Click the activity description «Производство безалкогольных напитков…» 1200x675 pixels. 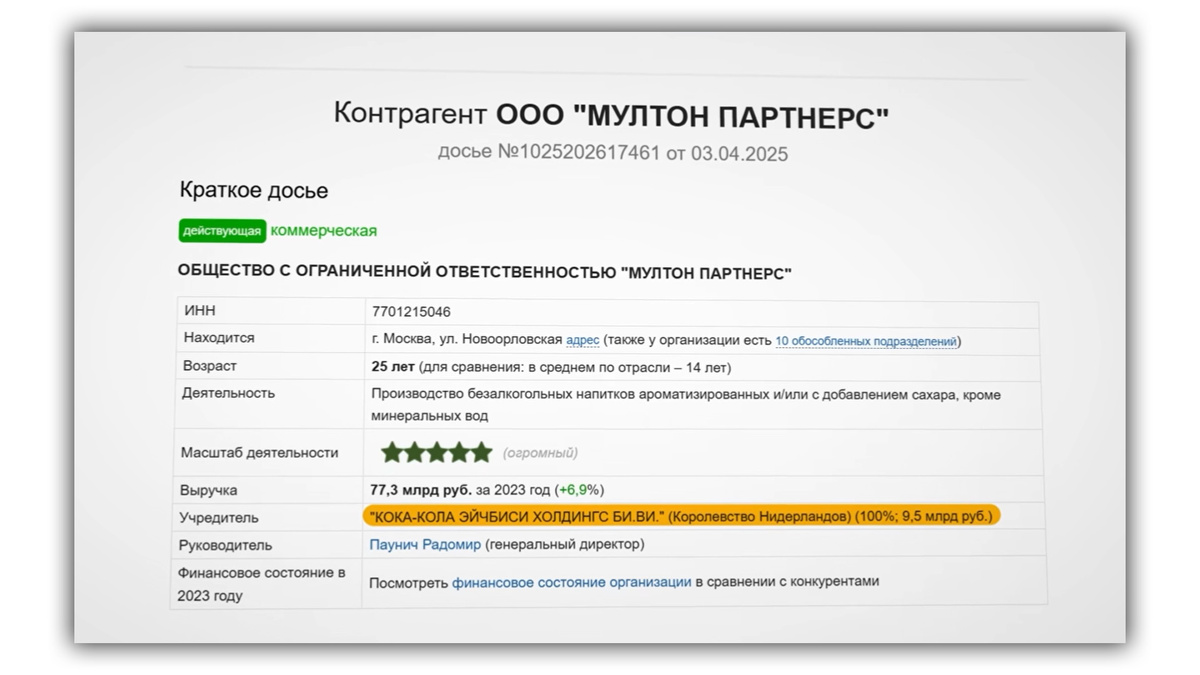click(x=686, y=405)
